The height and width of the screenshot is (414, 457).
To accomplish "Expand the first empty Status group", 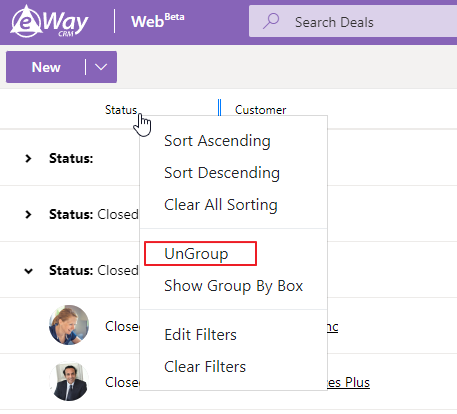I will click(x=28, y=158).
